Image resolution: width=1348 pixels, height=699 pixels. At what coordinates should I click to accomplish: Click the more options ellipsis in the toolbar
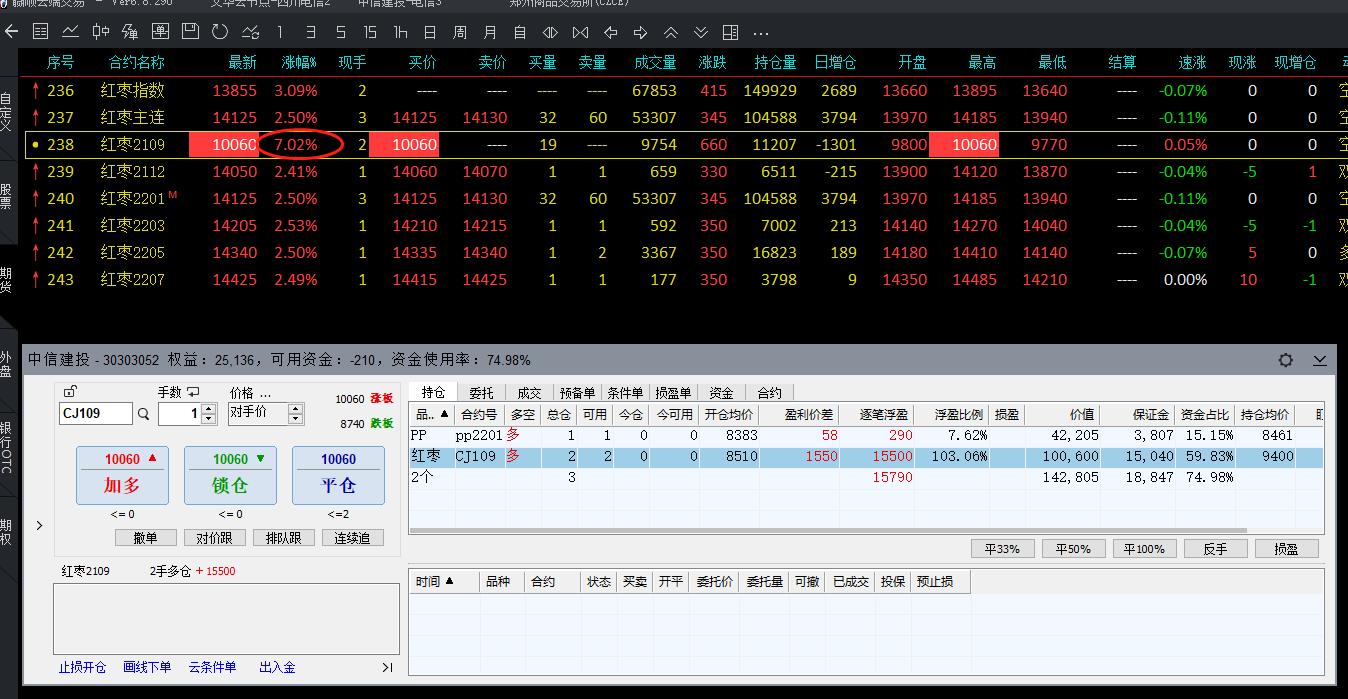[761, 32]
